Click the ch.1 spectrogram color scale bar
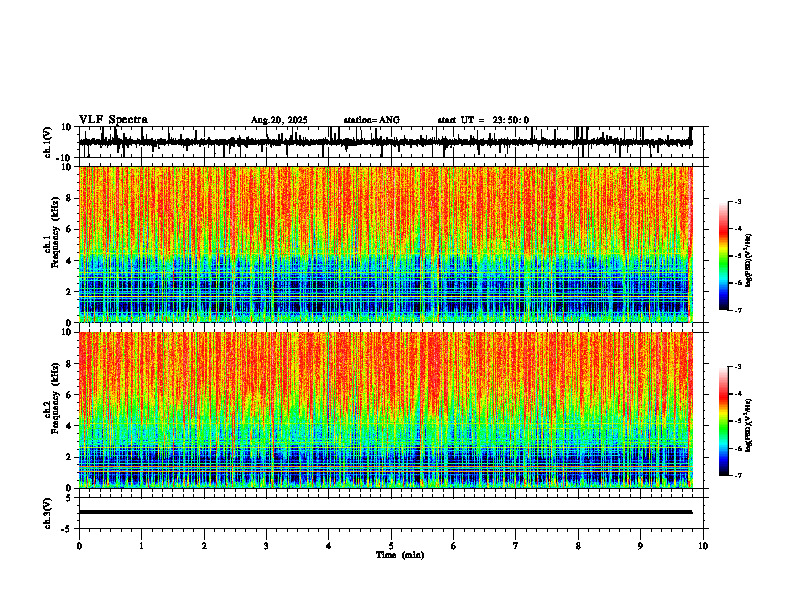The image size is (792, 612). 724,256
